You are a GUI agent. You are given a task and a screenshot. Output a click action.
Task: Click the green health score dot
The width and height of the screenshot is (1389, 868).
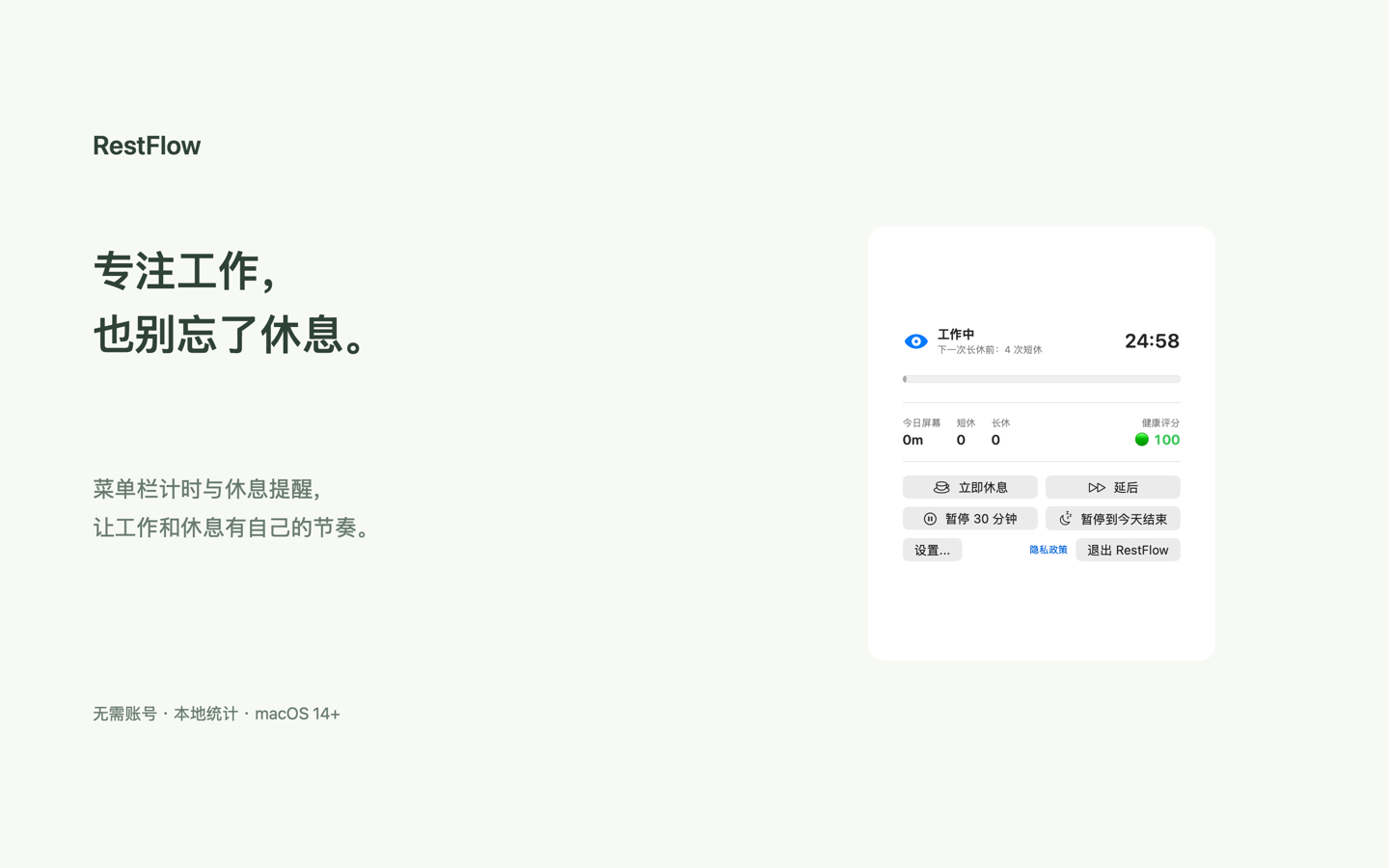(1142, 440)
